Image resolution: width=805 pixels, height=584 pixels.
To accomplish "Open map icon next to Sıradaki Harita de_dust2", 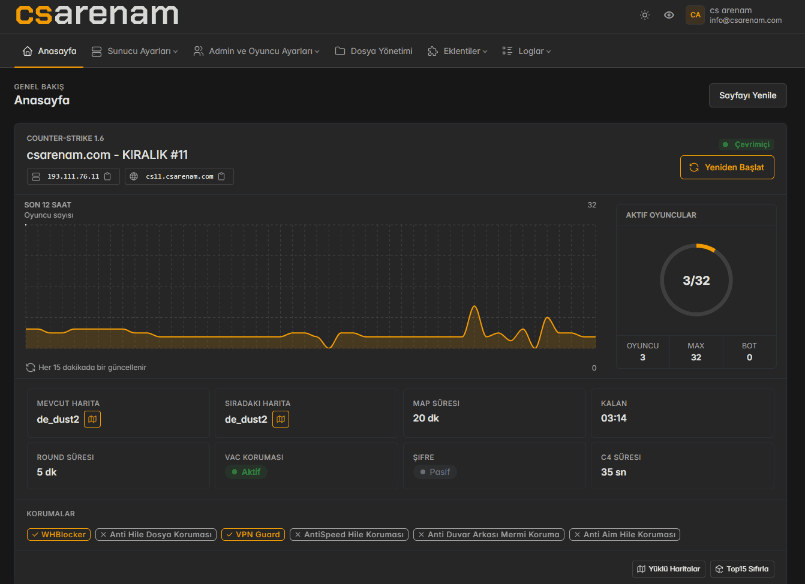I will 280,419.
